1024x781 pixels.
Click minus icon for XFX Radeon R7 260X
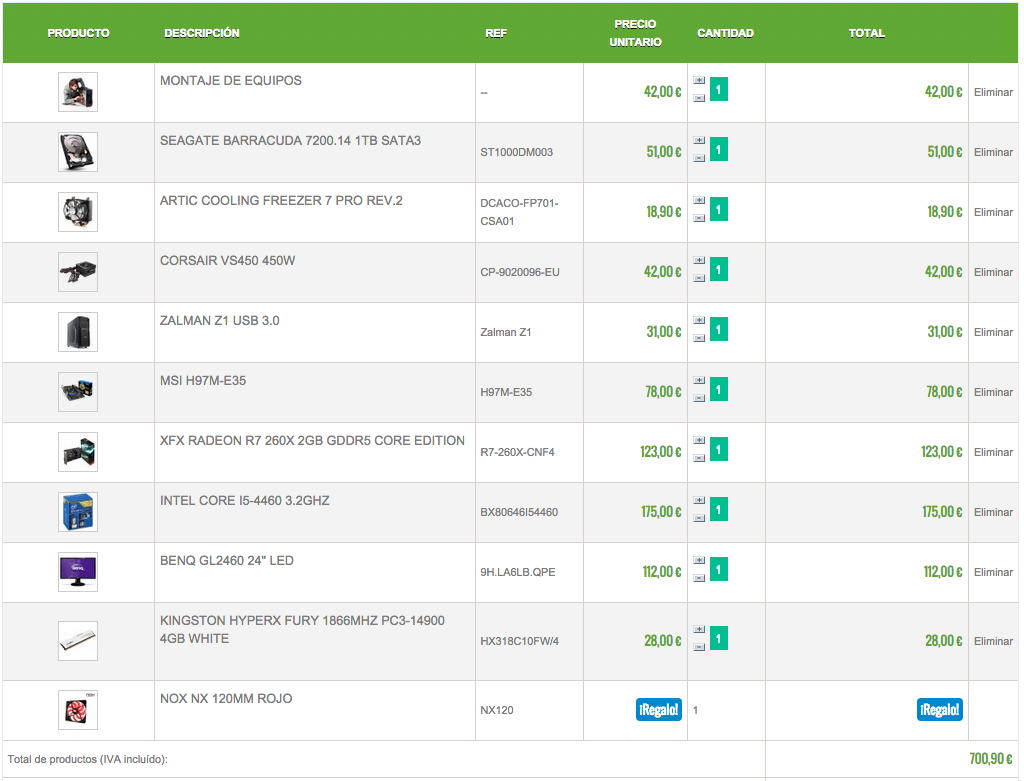click(x=699, y=458)
